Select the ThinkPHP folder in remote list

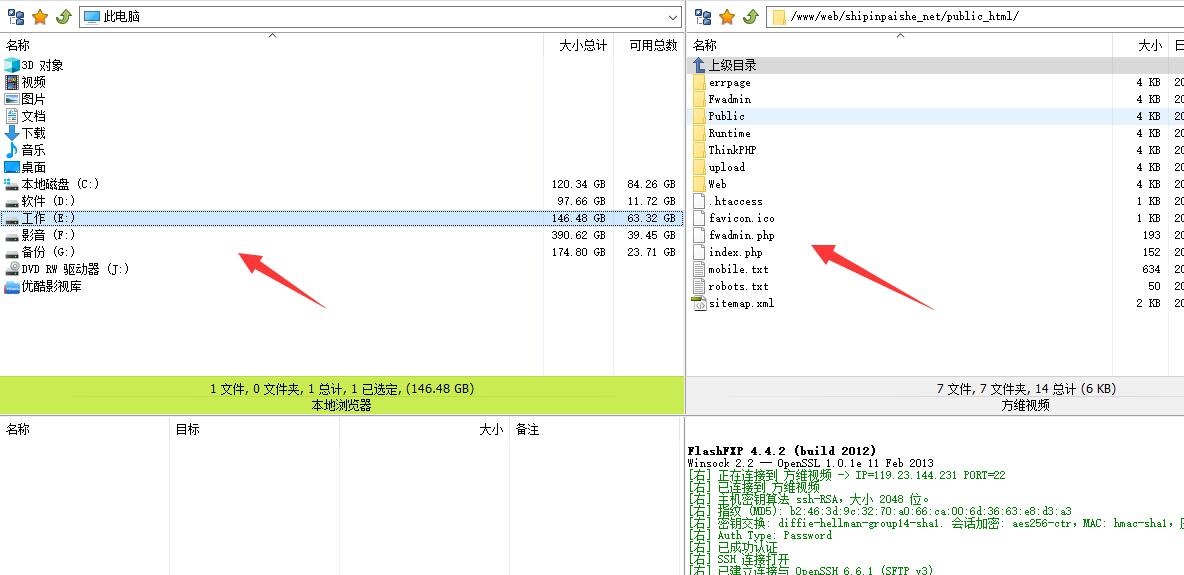click(x=732, y=150)
